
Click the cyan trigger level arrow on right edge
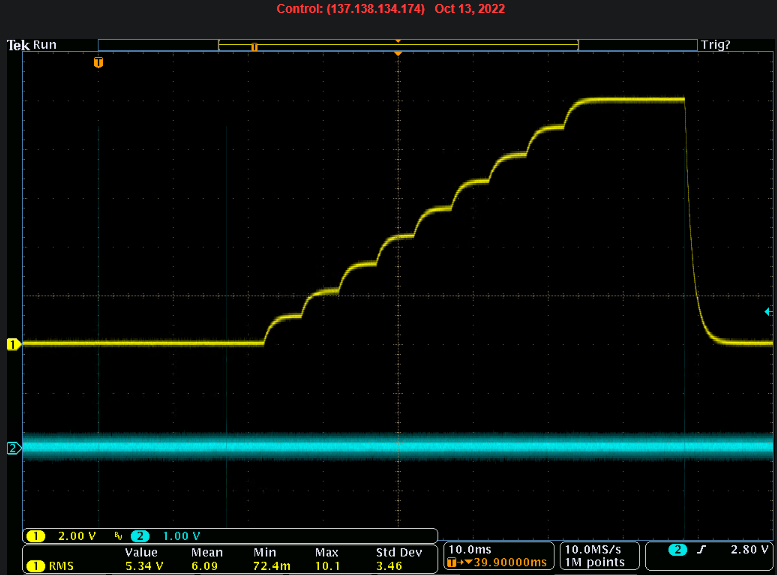coord(767,313)
